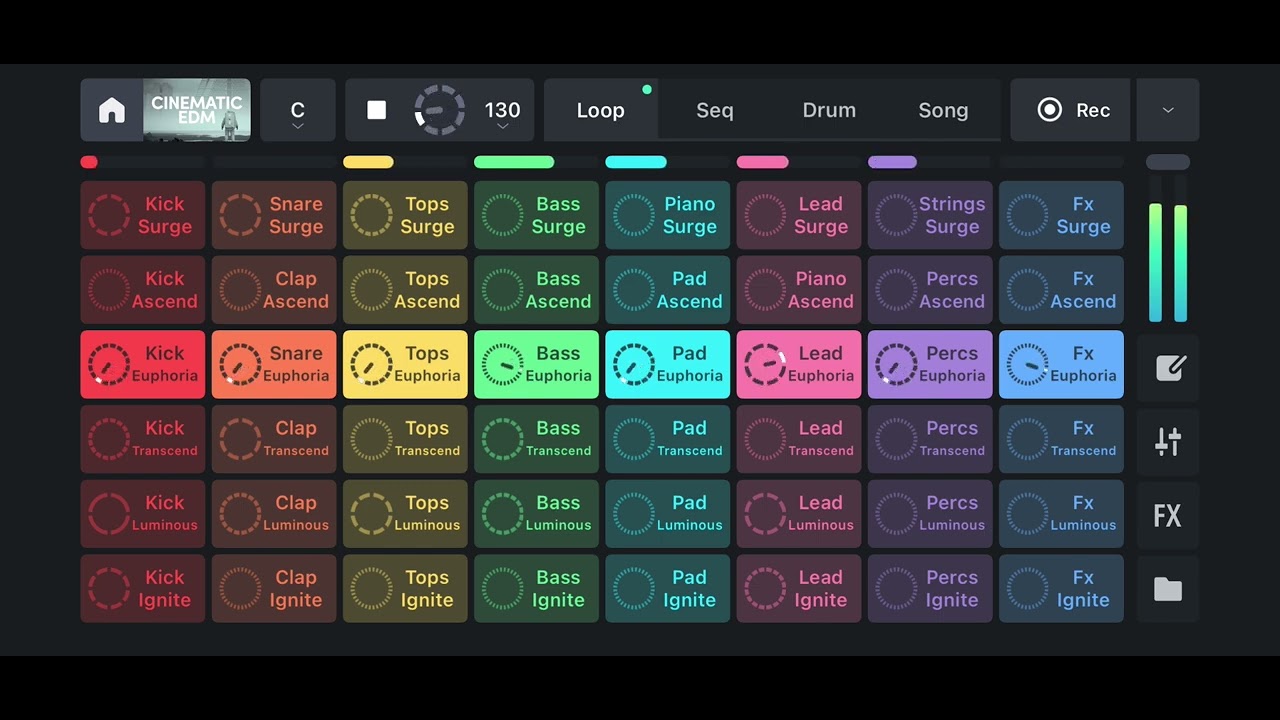Viewport: 1280px width, 720px height.
Task: Launch the Clap Ascend pad
Action: coord(274,290)
